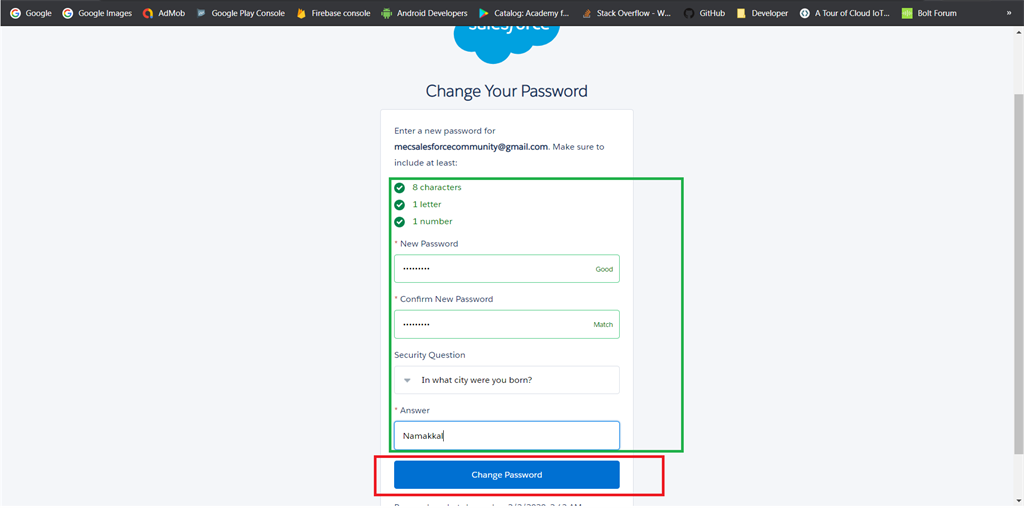Show more bookmarks with the chevron
This screenshot has height=508, width=1024.
[x=1009, y=13]
